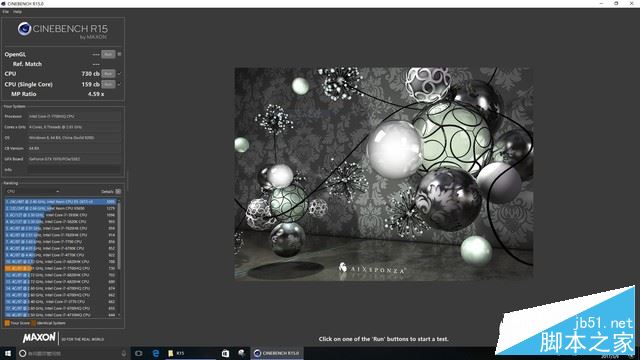Click the Your Score orange legend swatch
This screenshot has height=360, width=640.
(7, 323)
